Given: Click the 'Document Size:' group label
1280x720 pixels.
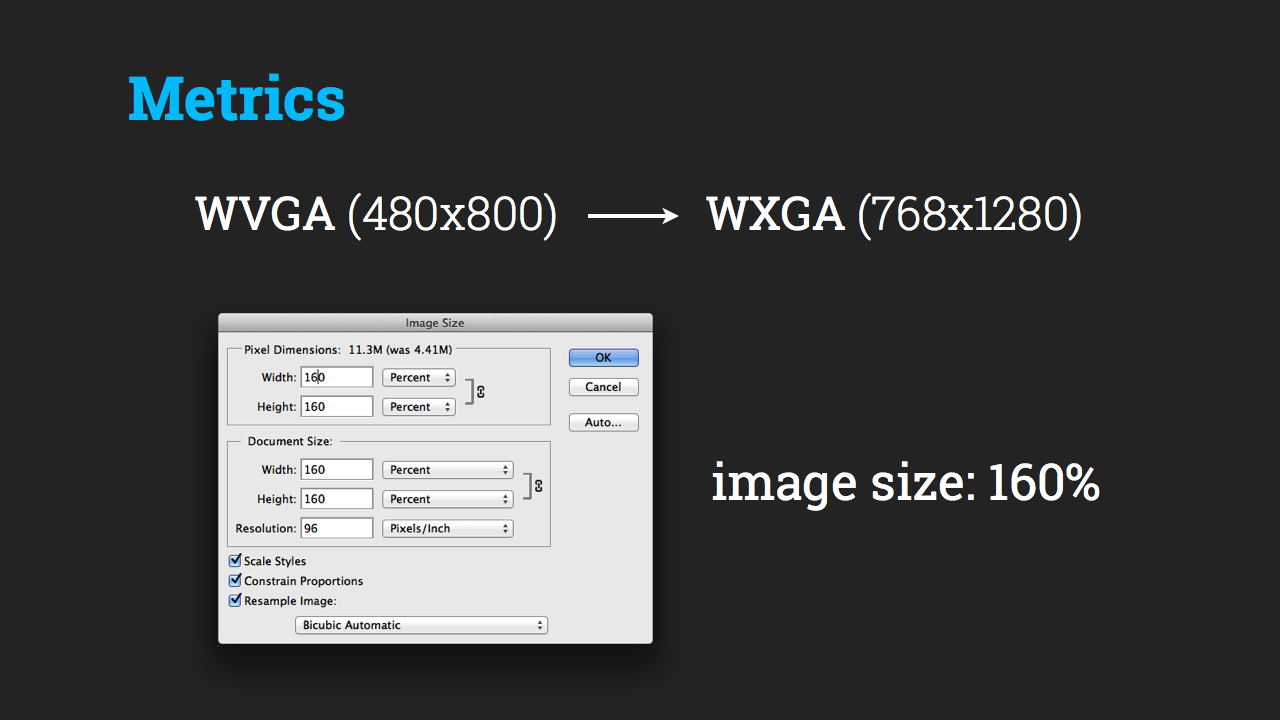Looking at the screenshot, I should coord(290,442).
